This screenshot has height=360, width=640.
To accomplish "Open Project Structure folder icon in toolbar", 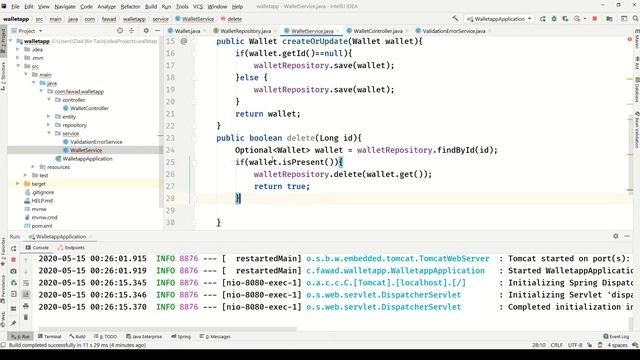I will [609, 19].
